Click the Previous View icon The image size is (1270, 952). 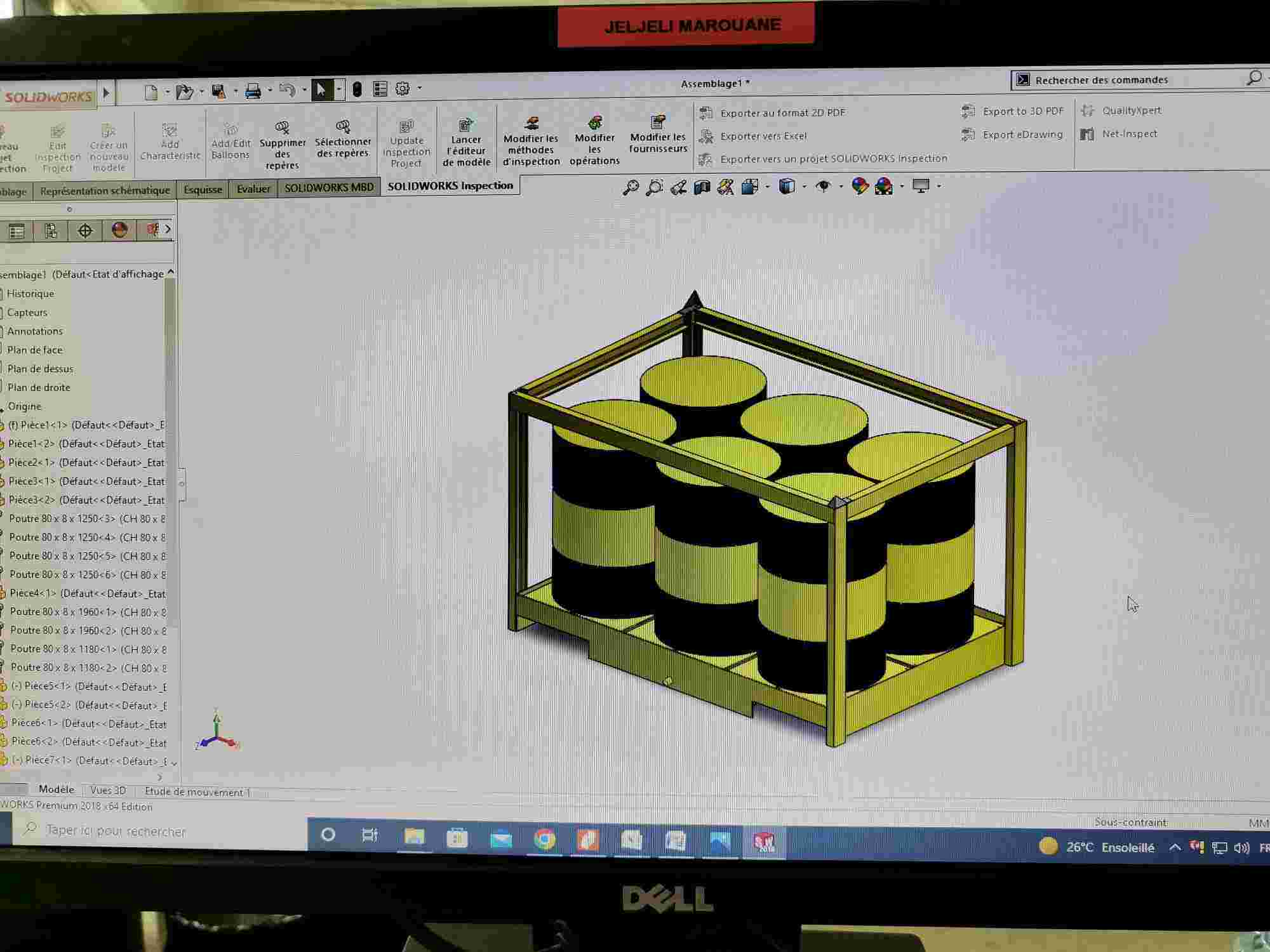coord(678,187)
